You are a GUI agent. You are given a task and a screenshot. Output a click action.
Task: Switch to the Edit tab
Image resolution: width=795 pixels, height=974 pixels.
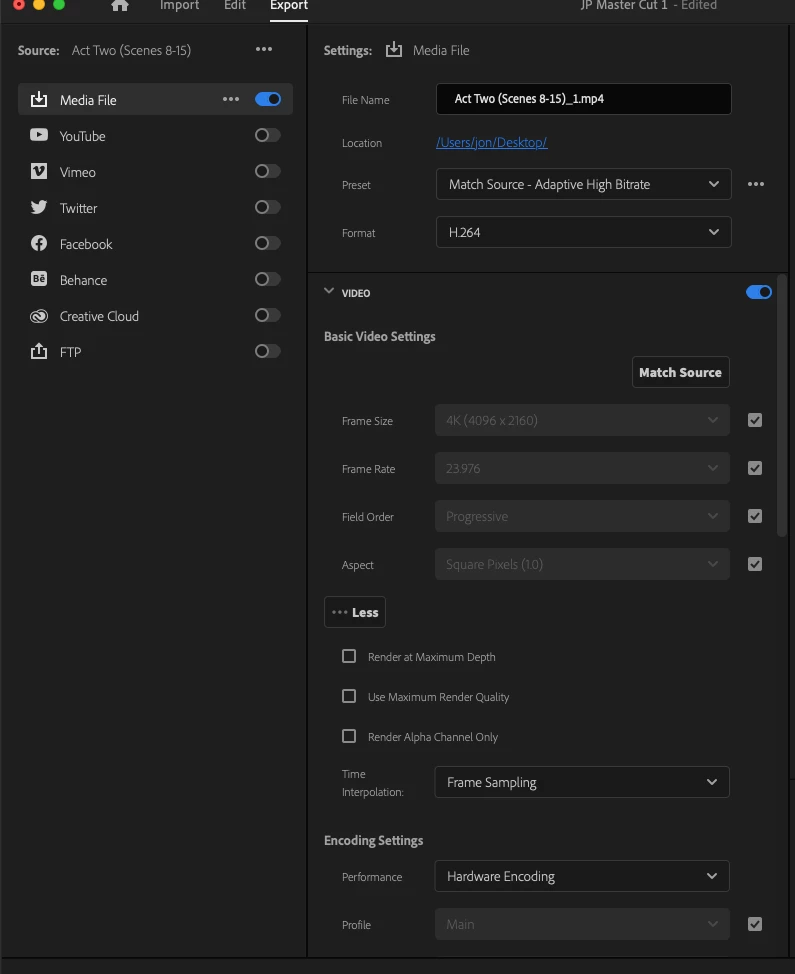tap(235, 6)
